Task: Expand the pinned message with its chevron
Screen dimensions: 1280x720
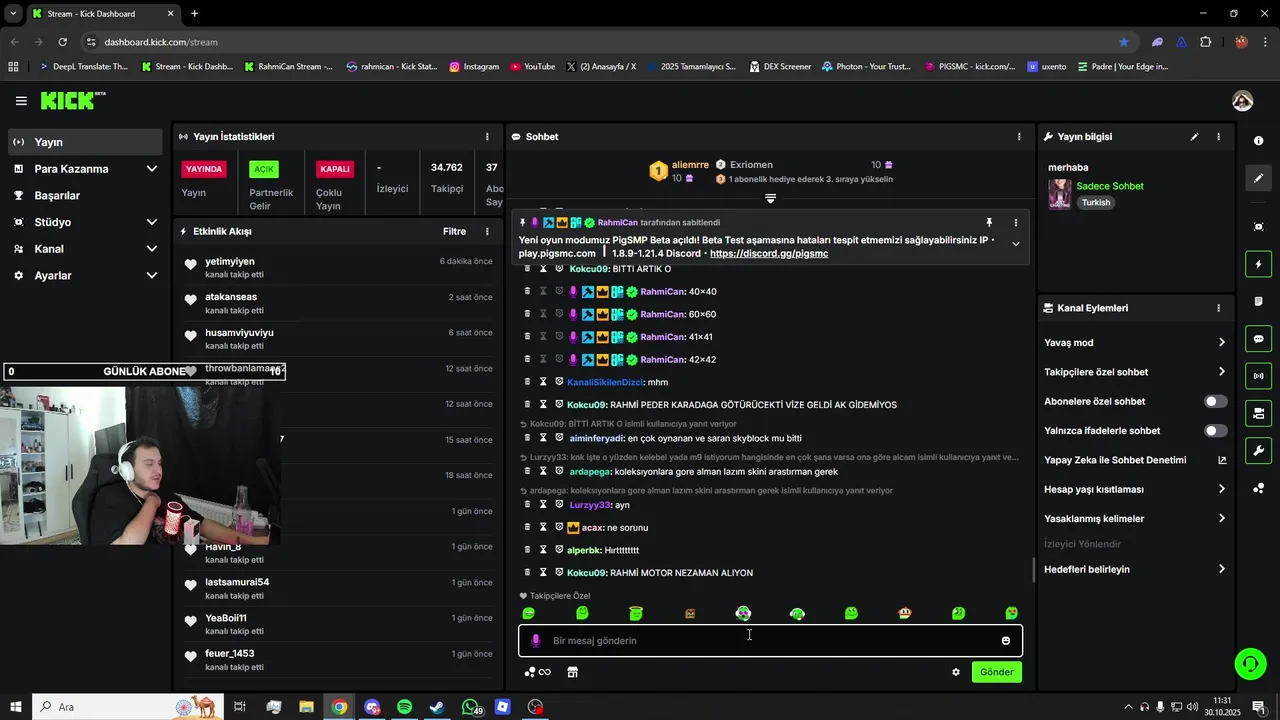Action: (x=1016, y=244)
